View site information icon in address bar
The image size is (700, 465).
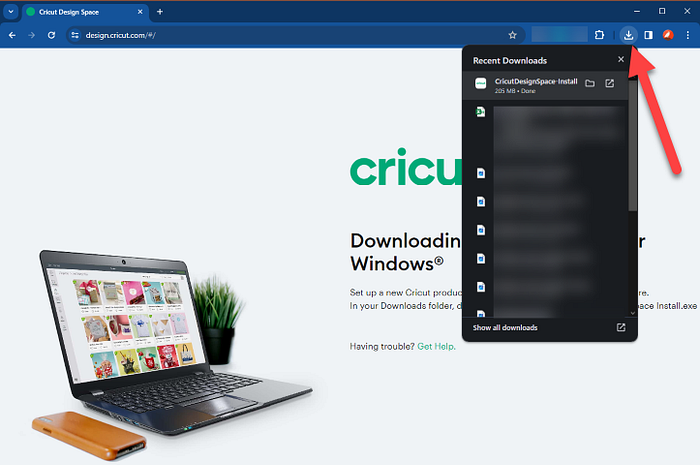pos(75,35)
